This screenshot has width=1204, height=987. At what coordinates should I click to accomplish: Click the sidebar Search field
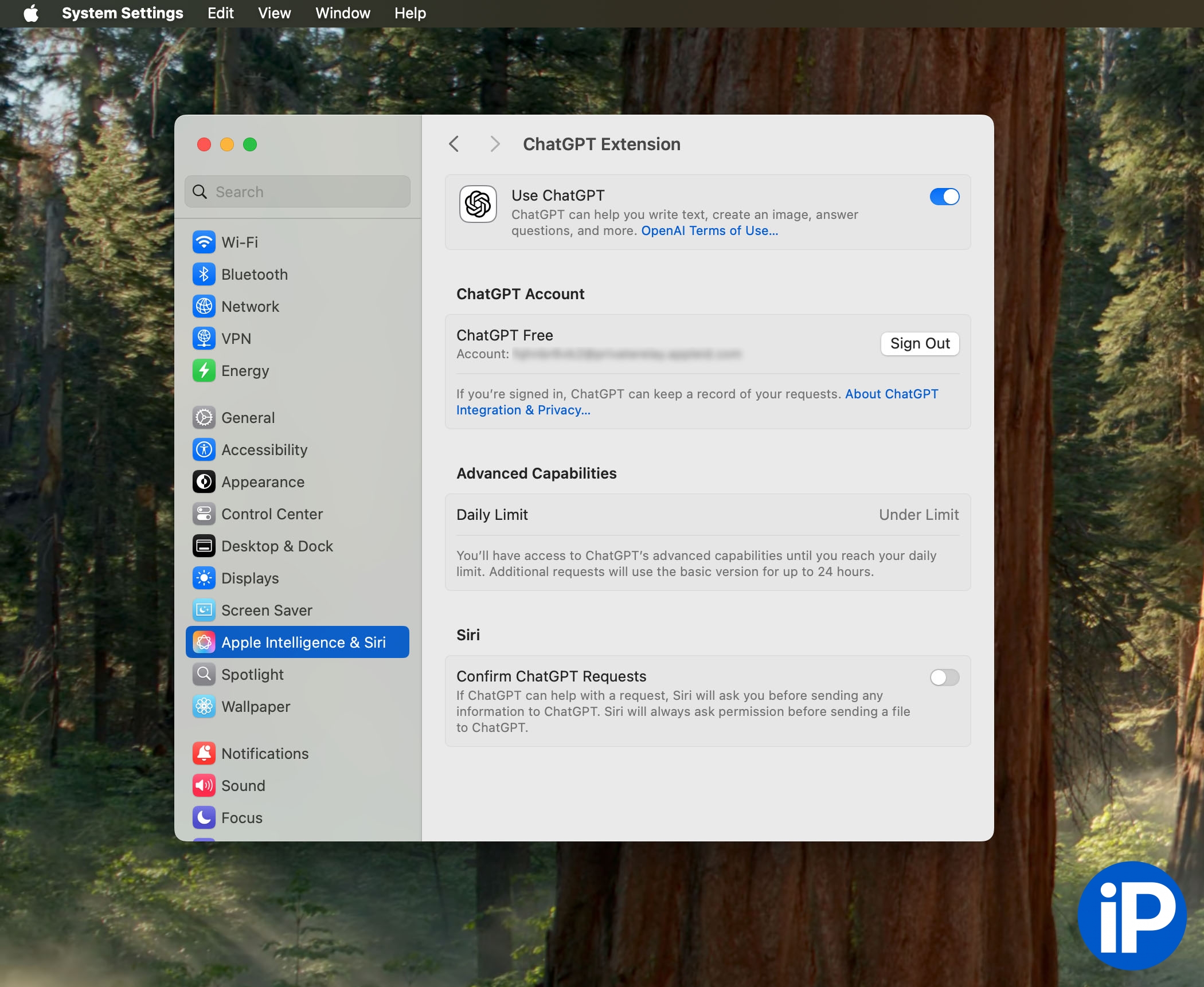(x=298, y=192)
